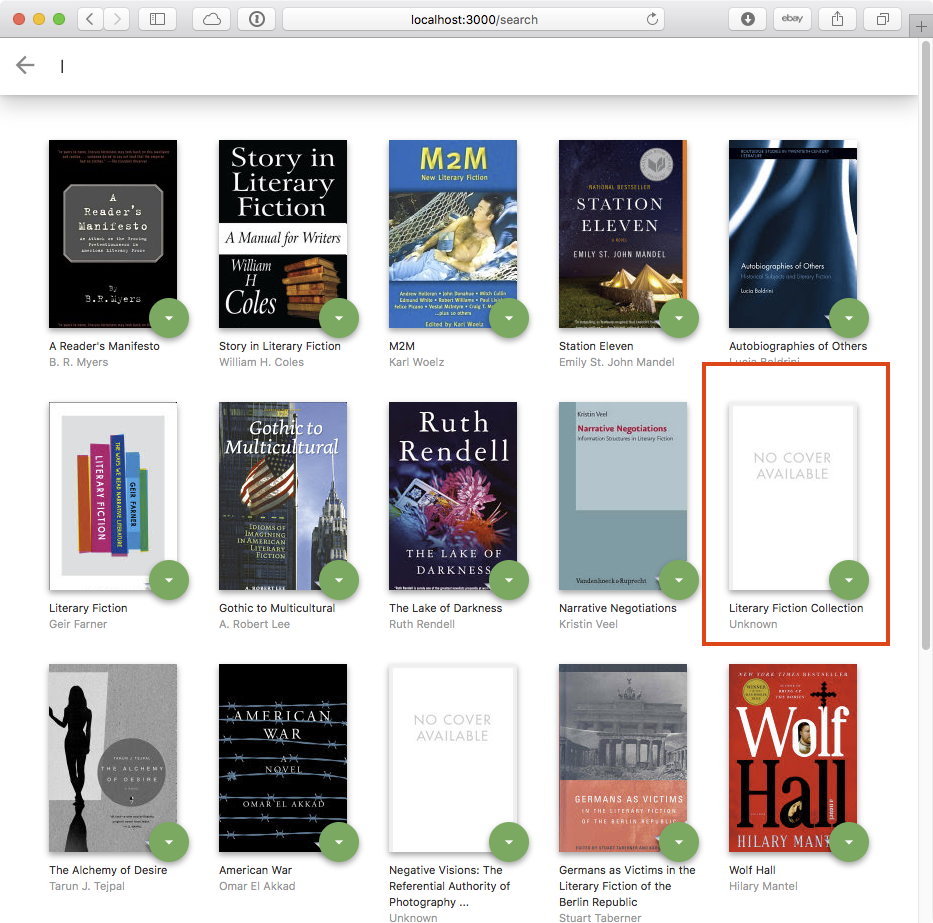
Task: Click author text 'B. R. Myers'
Action: 79,362
